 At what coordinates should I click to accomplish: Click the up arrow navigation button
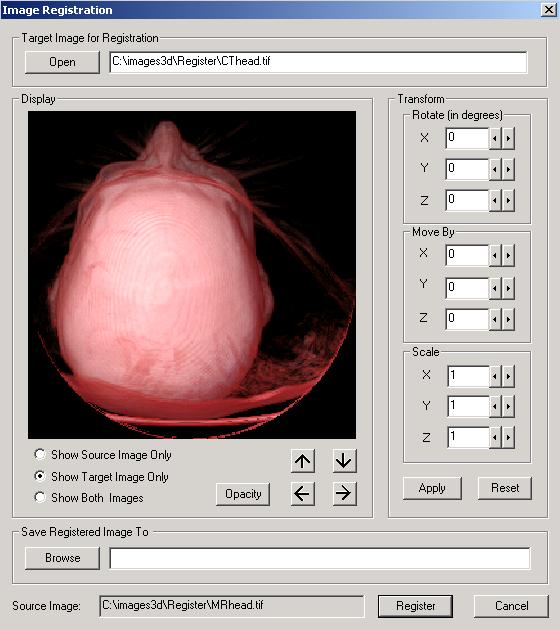click(x=303, y=461)
